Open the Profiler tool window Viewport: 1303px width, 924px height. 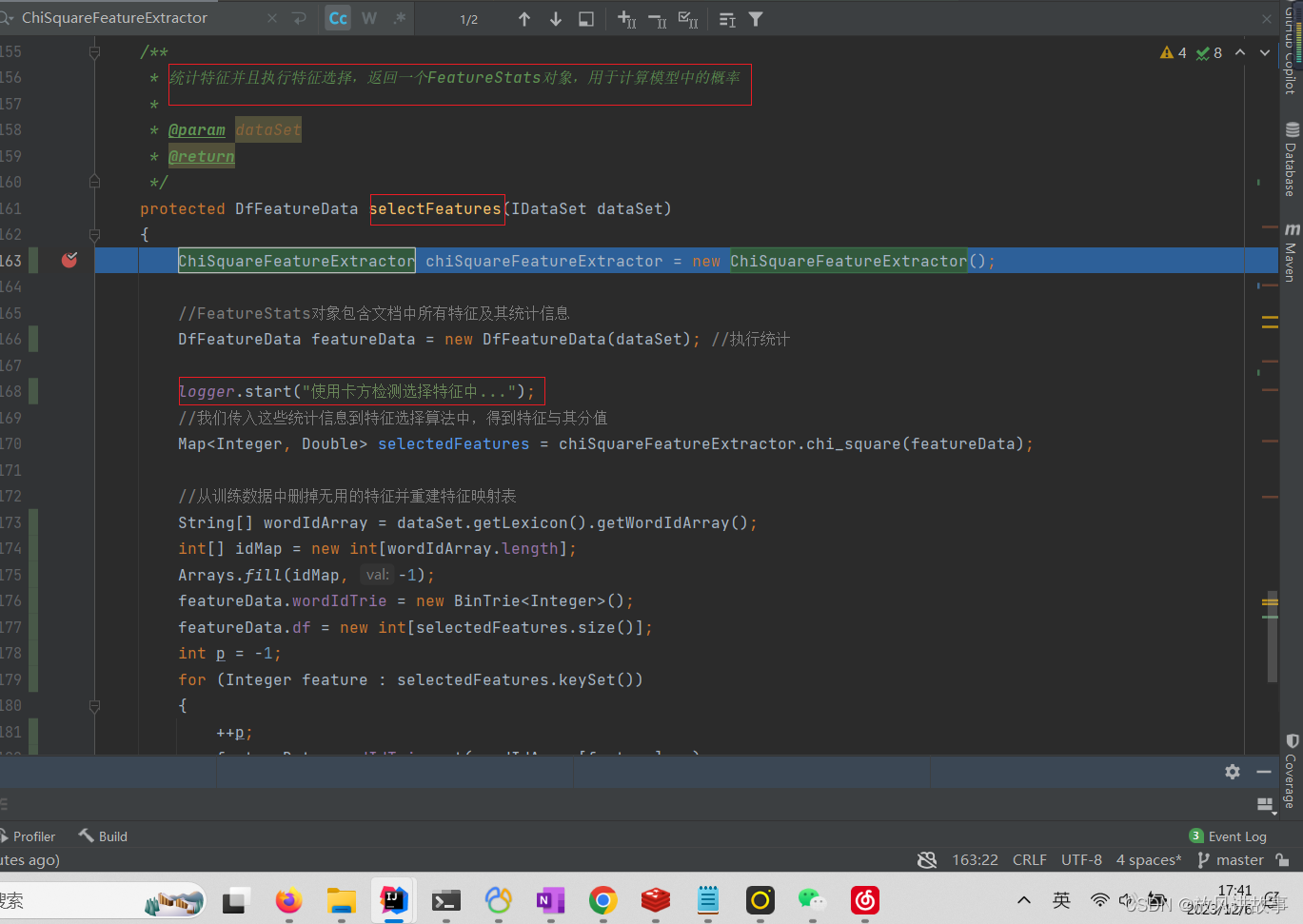pos(29,836)
